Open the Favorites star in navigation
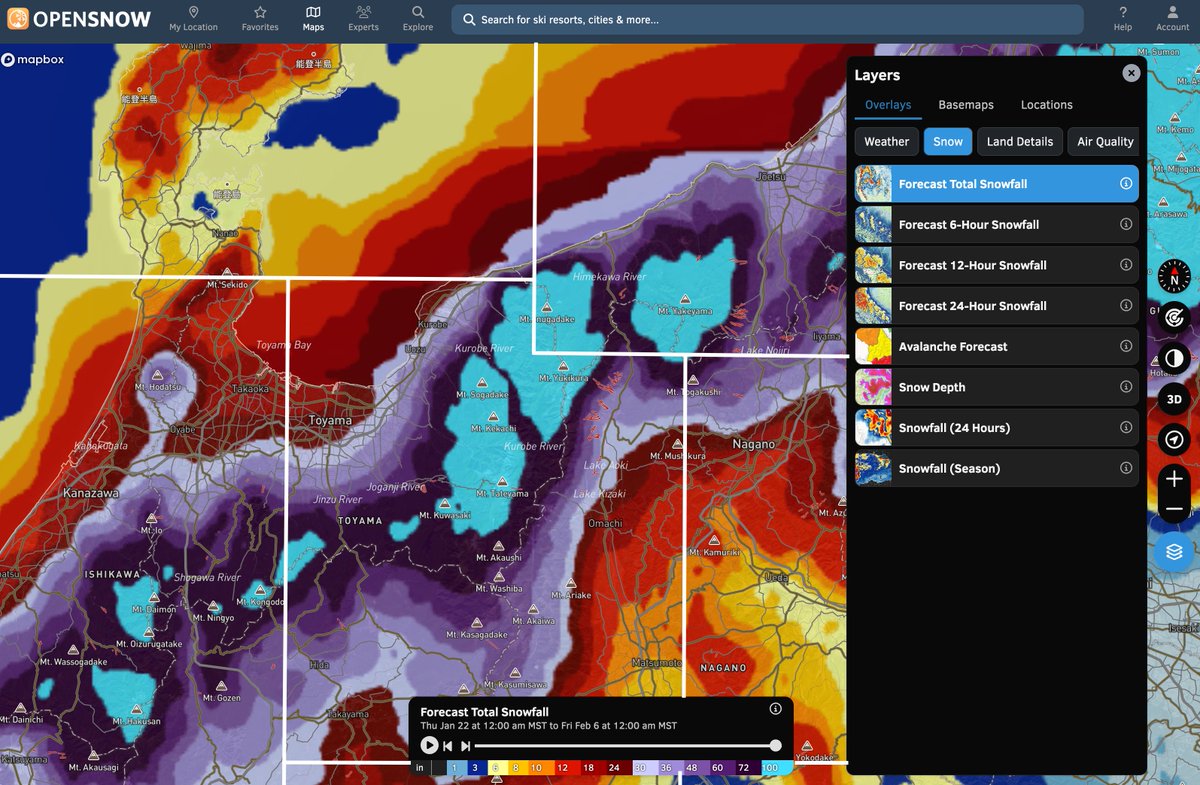The height and width of the screenshot is (785, 1200). click(260, 19)
